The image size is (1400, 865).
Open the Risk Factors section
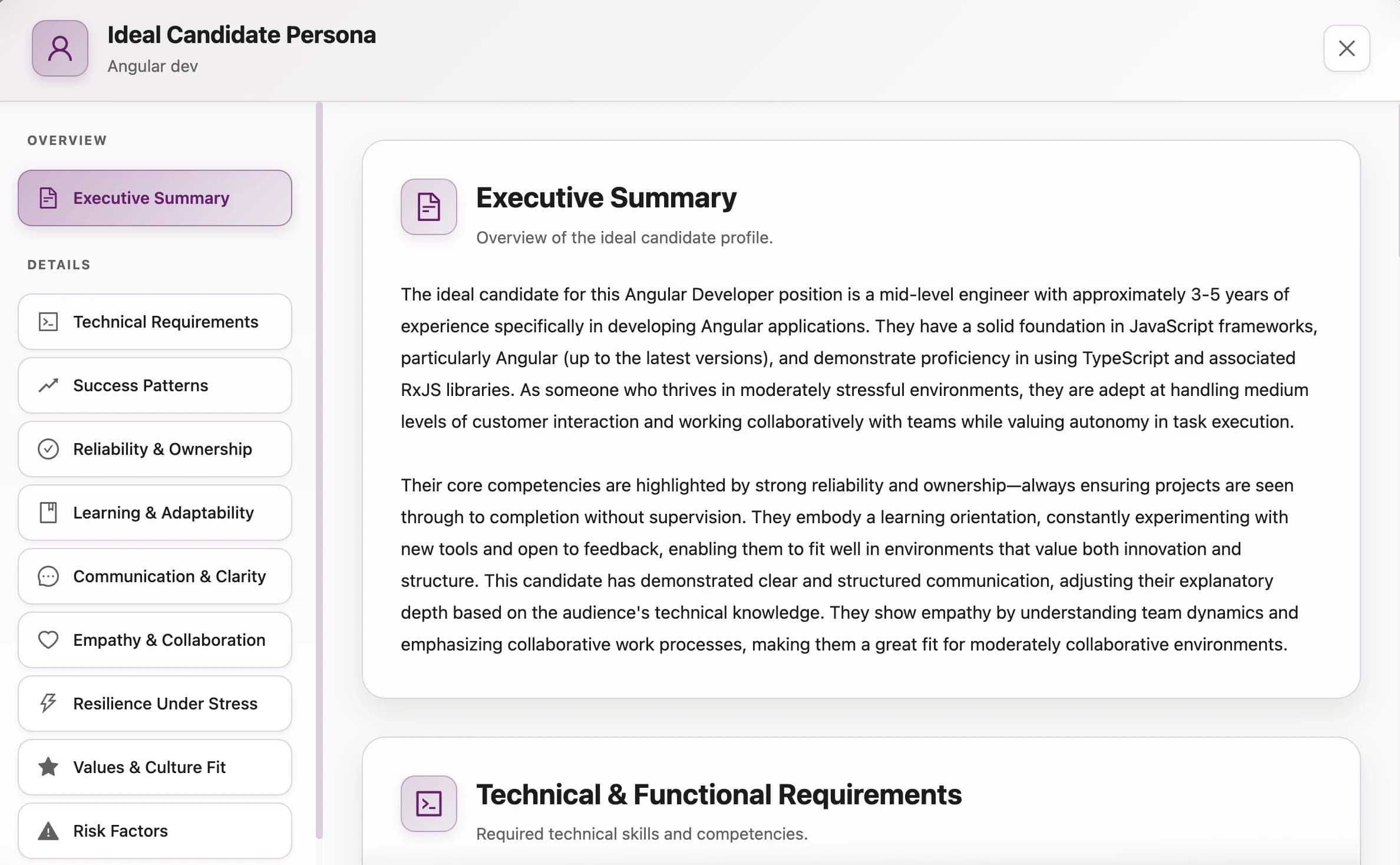point(154,831)
